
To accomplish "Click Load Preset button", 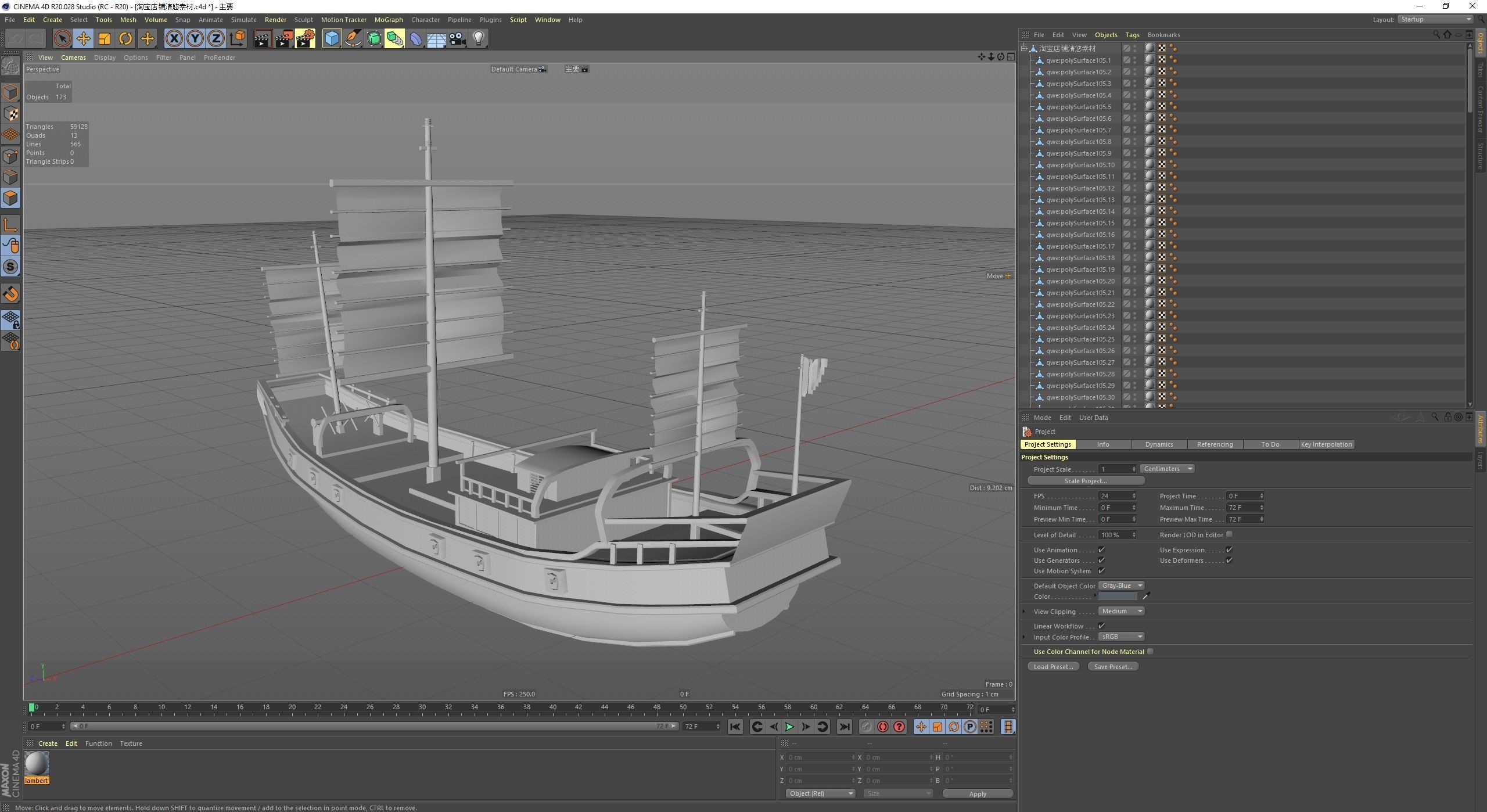I will (1053, 667).
